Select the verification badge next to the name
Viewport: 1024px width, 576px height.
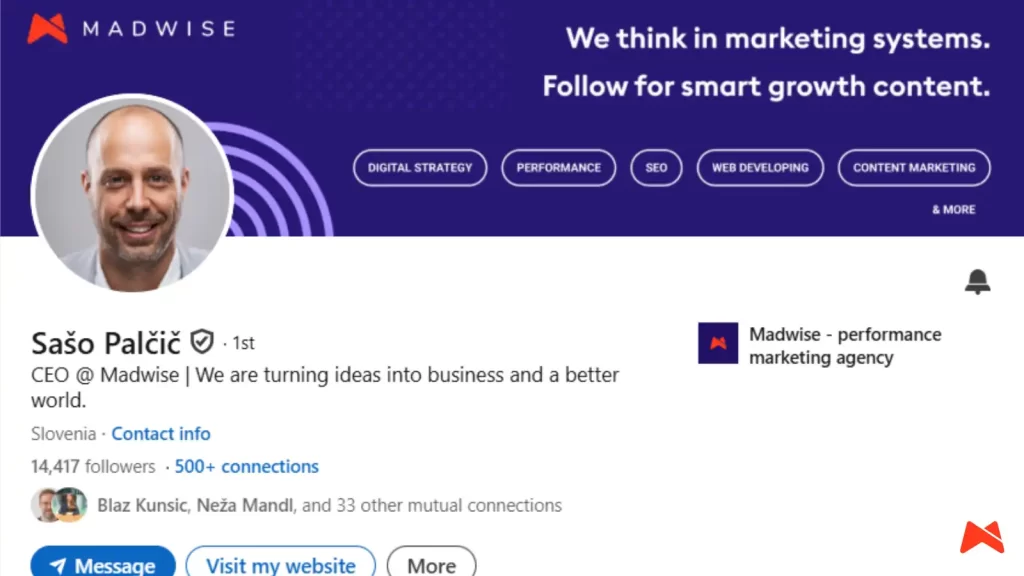202,343
